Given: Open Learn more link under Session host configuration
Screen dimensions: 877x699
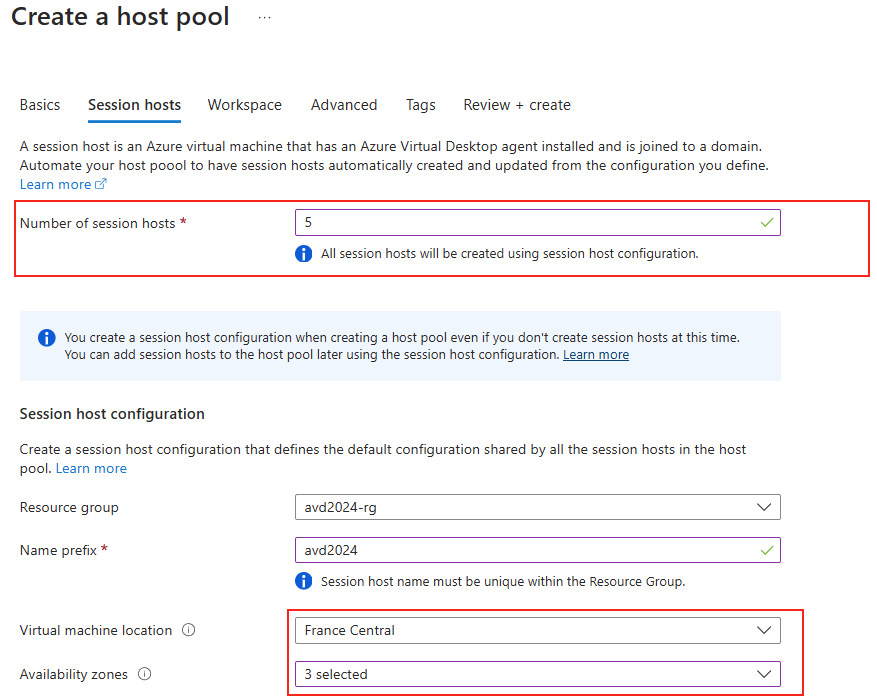Looking at the screenshot, I should 91,469.
